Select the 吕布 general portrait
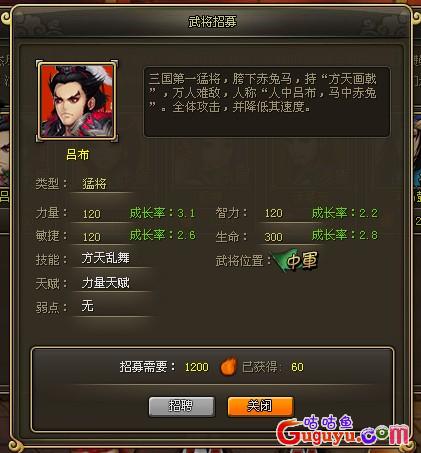Image resolution: width=421 pixels, height=453 pixels. coord(77,101)
